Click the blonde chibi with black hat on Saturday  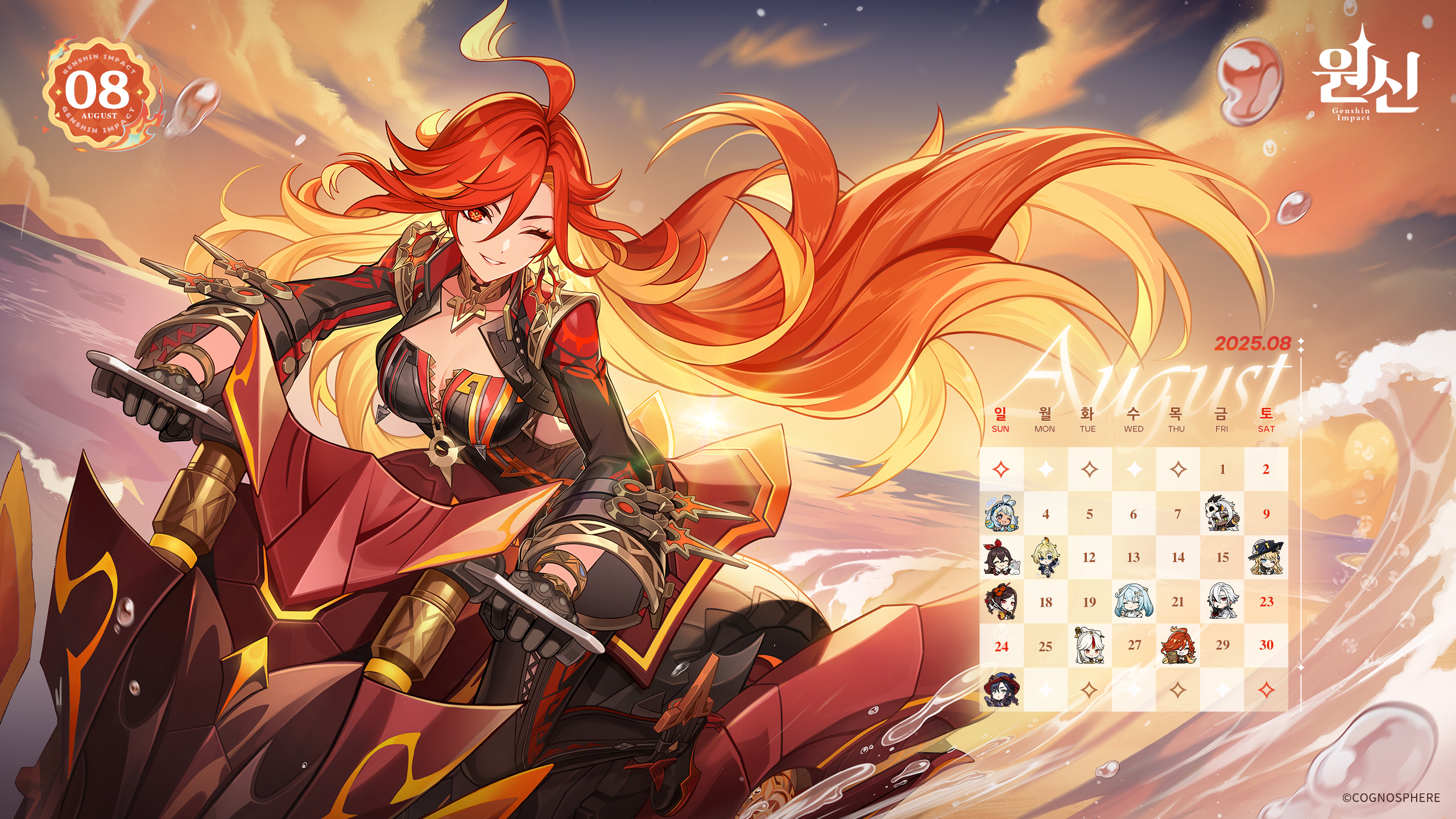click(x=1266, y=557)
